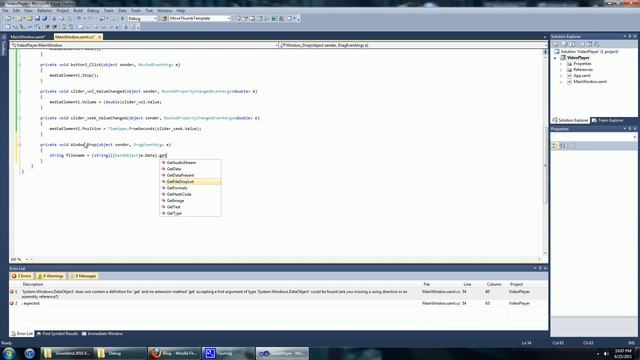Collapse the slider_vol_ValueChanged method outline
The height and width of the screenshot is (360, 640).
19,91
